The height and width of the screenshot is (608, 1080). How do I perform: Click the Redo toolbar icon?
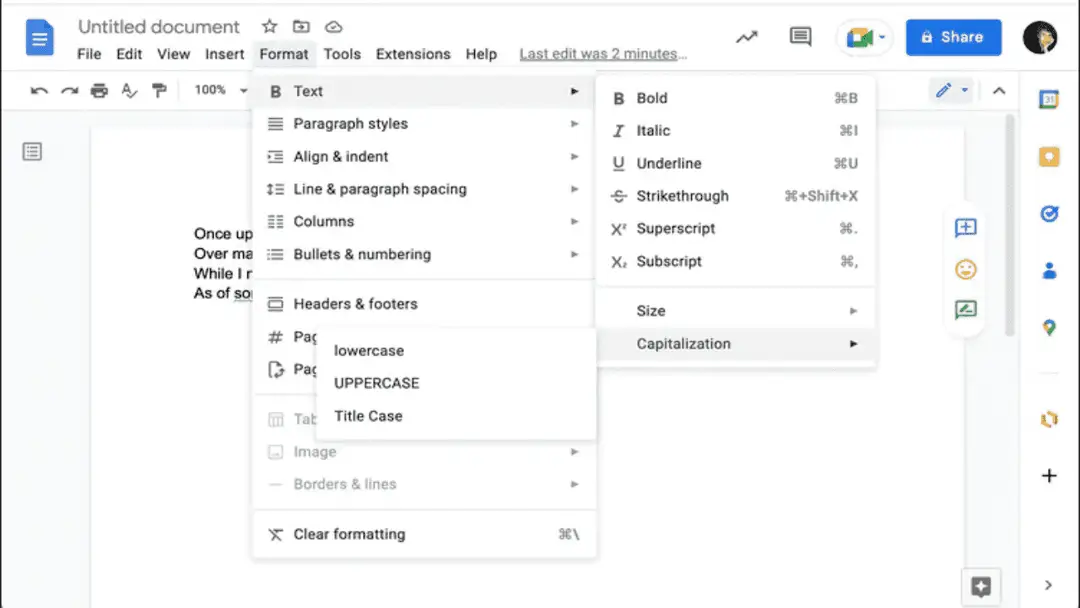coord(70,90)
